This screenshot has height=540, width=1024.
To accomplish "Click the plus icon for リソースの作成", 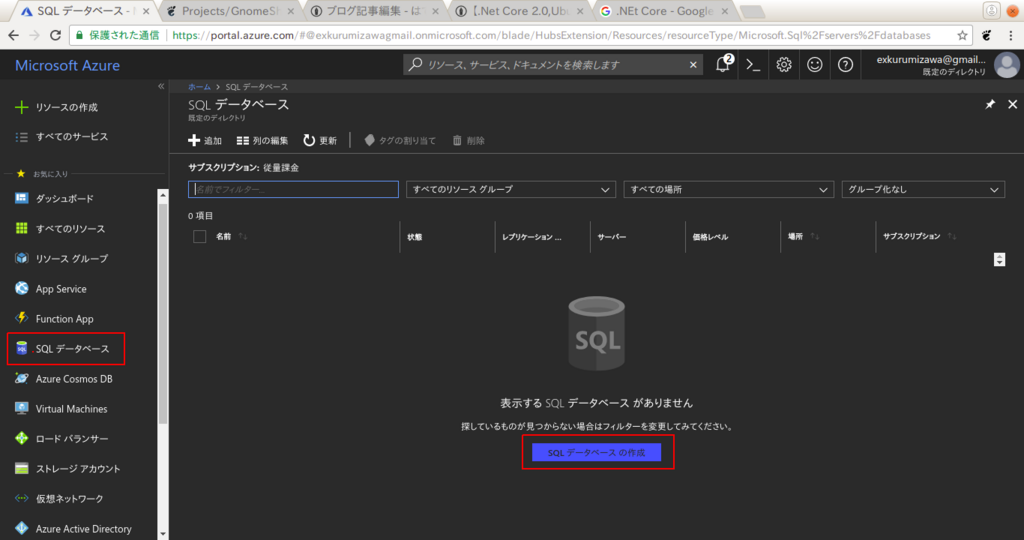I will pos(22,107).
